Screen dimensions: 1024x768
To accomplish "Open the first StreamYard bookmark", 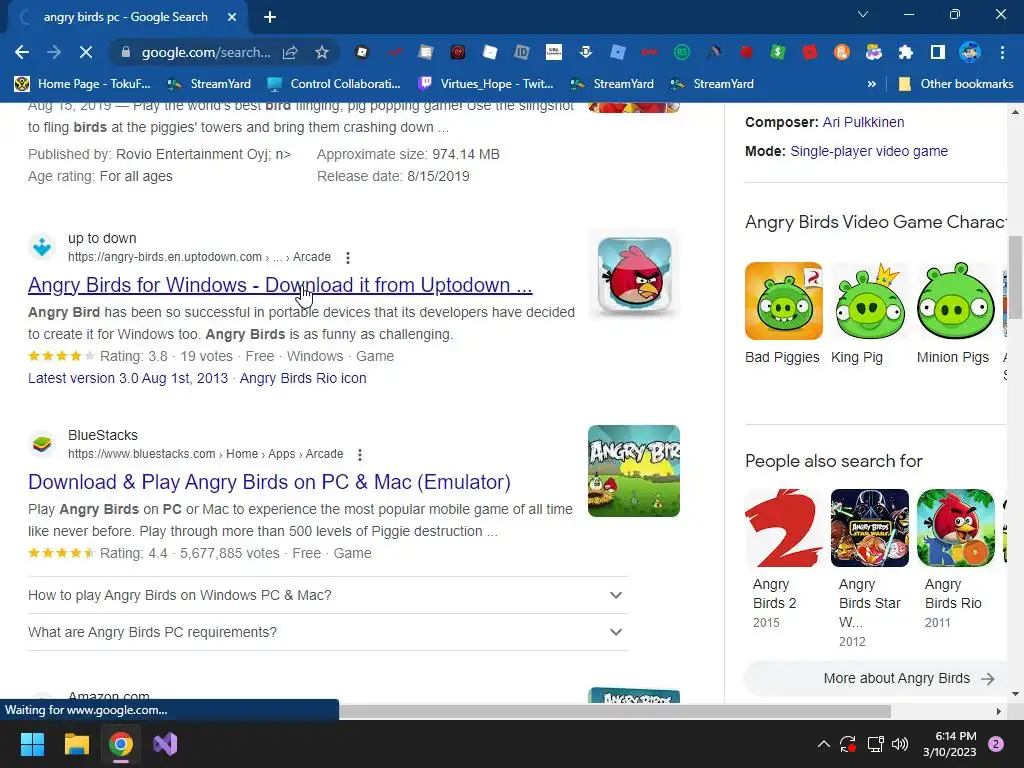I will tap(209, 84).
